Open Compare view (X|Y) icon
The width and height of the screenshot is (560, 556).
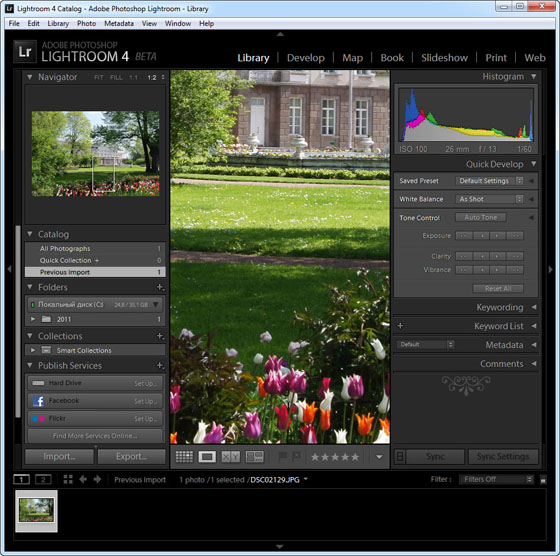pyautogui.click(x=230, y=456)
